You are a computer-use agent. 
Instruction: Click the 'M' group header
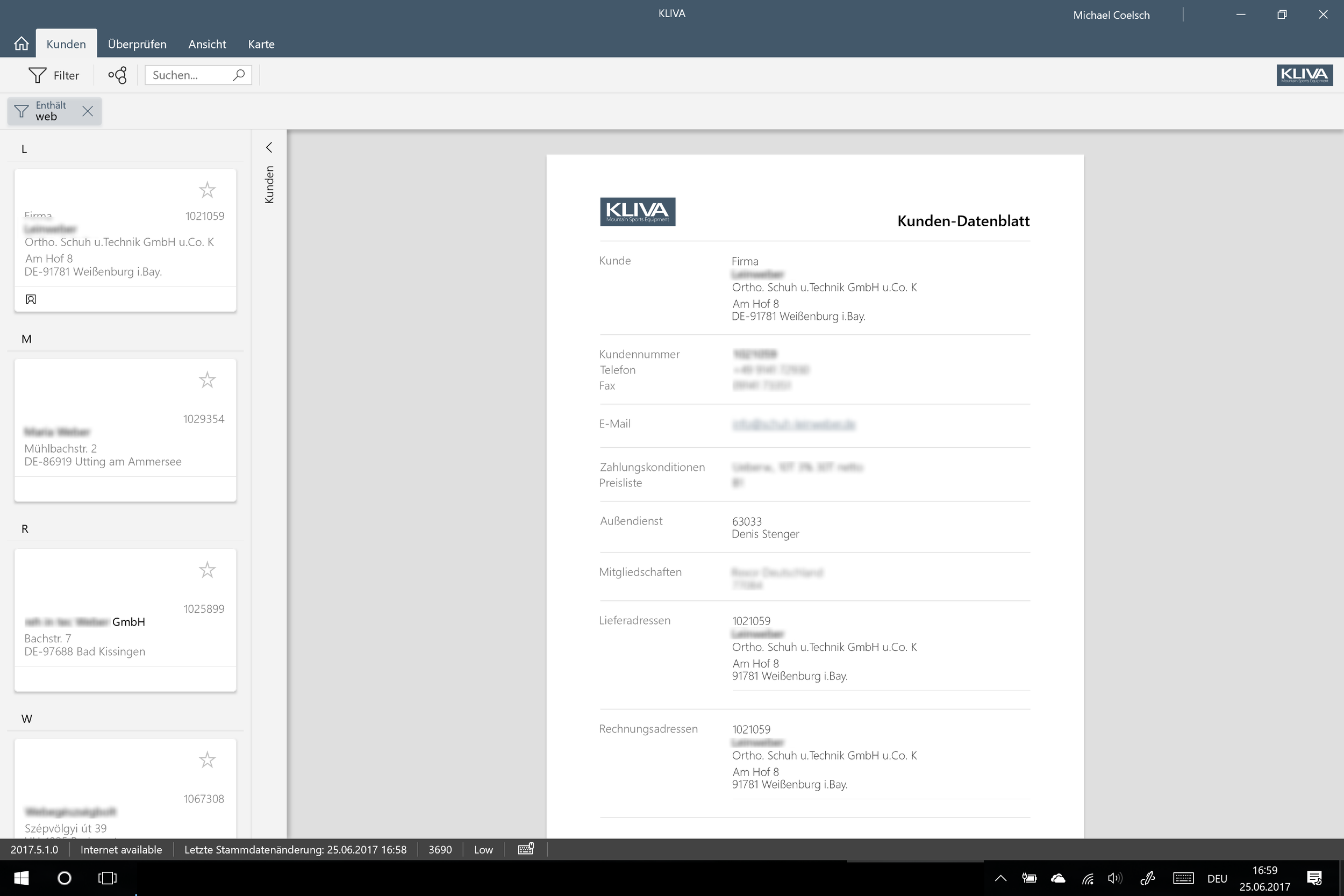click(x=26, y=339)
